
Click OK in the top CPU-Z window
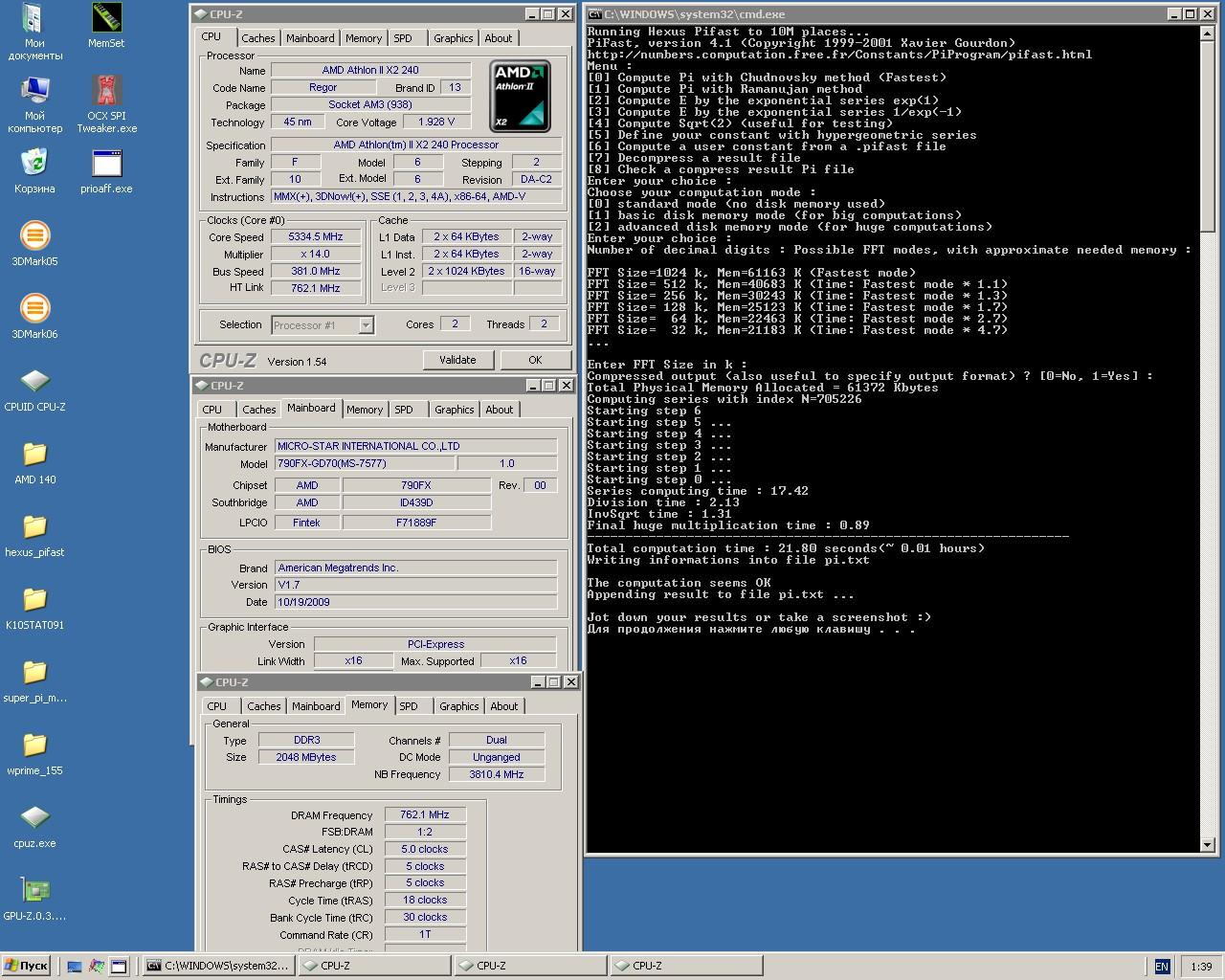pos(535,360)
